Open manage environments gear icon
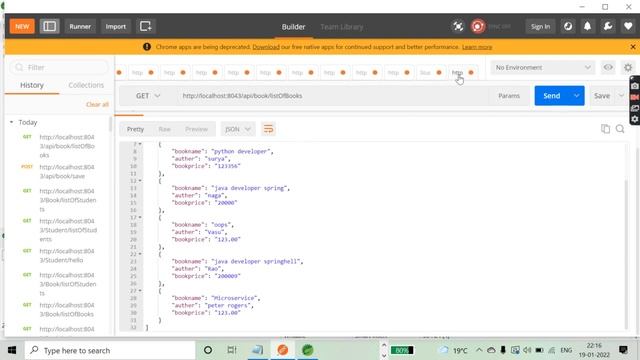Screen dimensions: 640x360 628,67
